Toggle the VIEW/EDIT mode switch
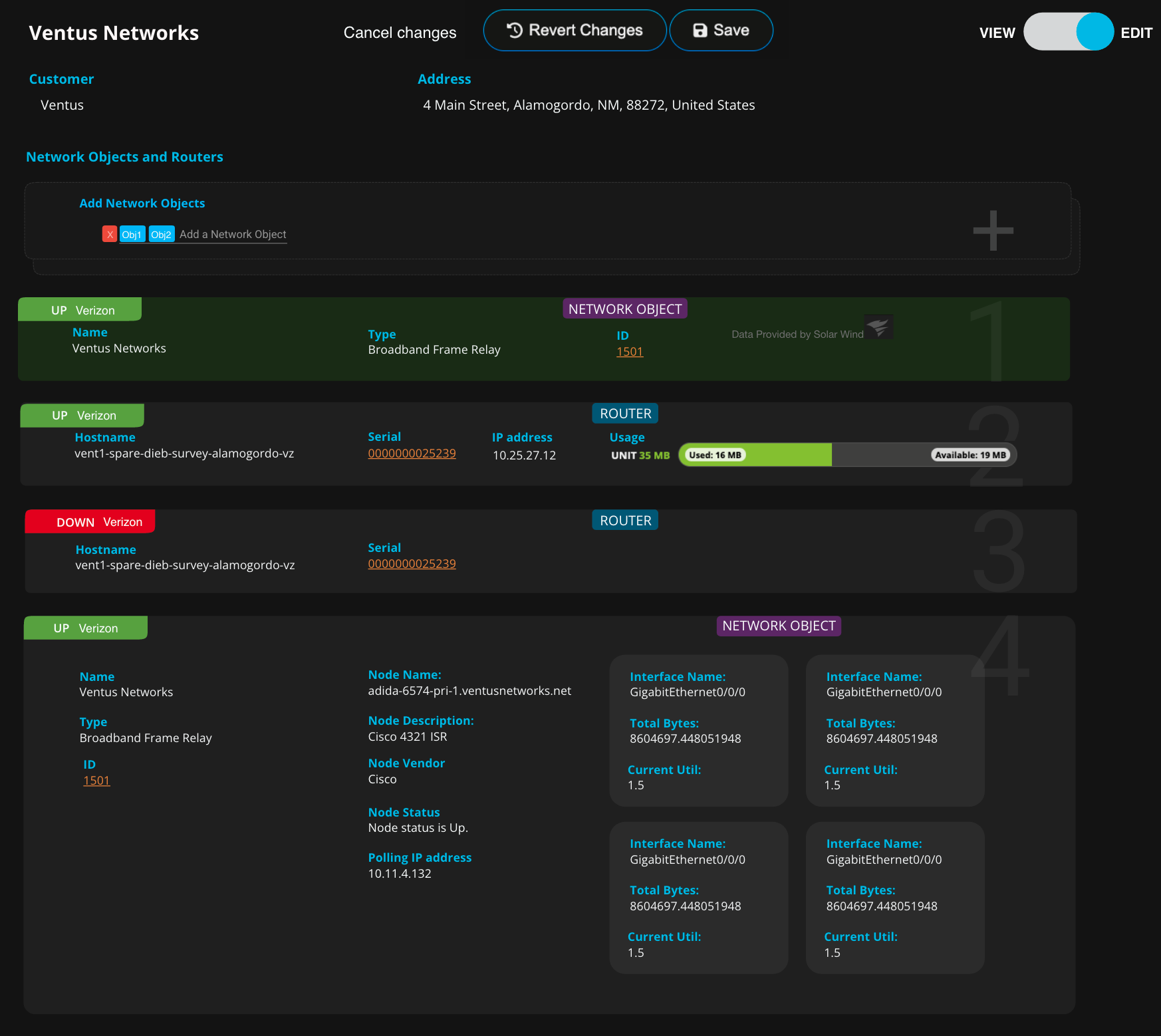 tap(1068, 32)
